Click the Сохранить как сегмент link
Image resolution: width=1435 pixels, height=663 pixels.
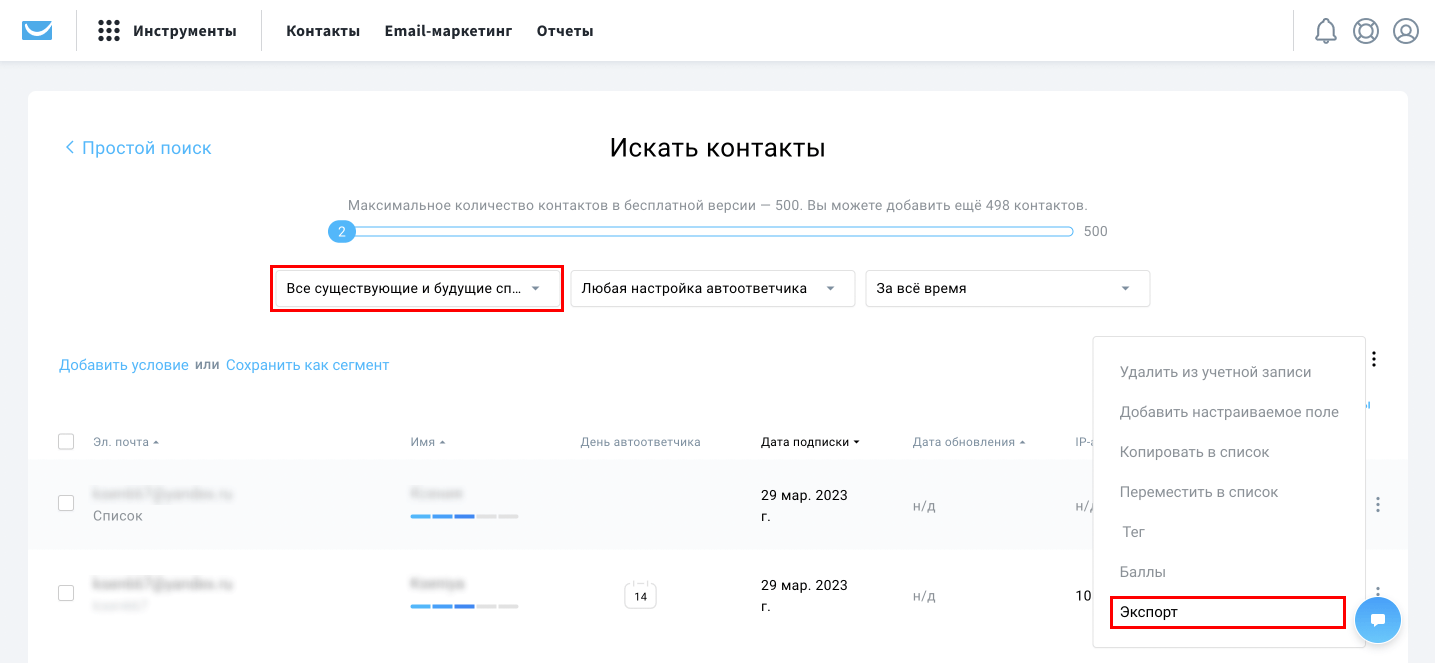[x=308, y=364]
